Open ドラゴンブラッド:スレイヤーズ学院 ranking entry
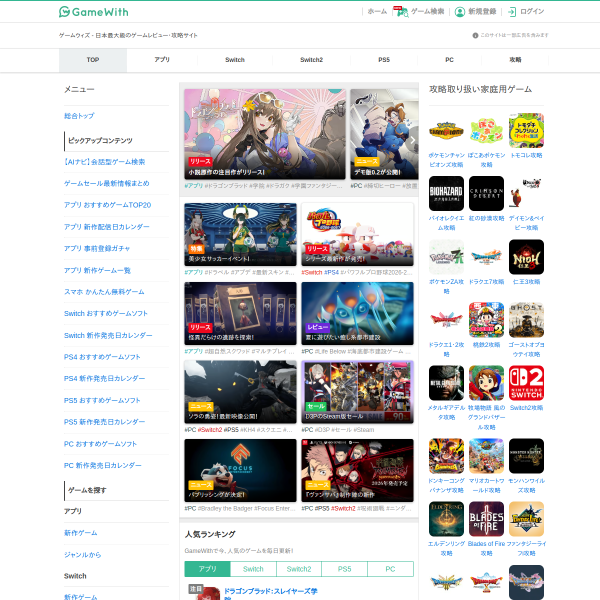This screenshot has height=600, width=600. point(271,592)
